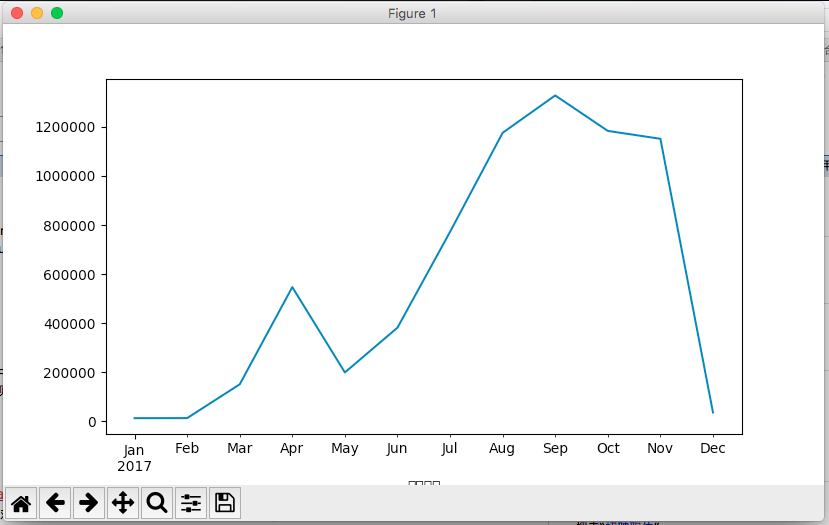The height and width of the screenshot is (525, 829).
Task: Click the 0 y-axis label
Action: [92, 422]
